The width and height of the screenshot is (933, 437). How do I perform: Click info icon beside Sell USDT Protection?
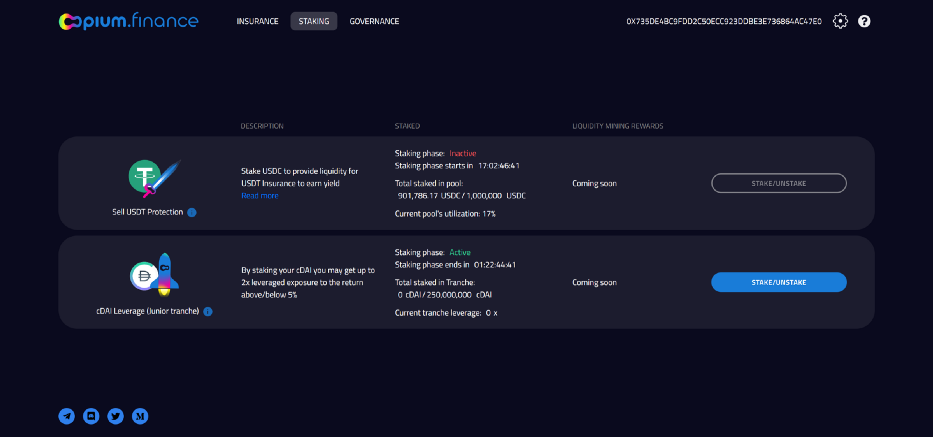click(192, 212)
